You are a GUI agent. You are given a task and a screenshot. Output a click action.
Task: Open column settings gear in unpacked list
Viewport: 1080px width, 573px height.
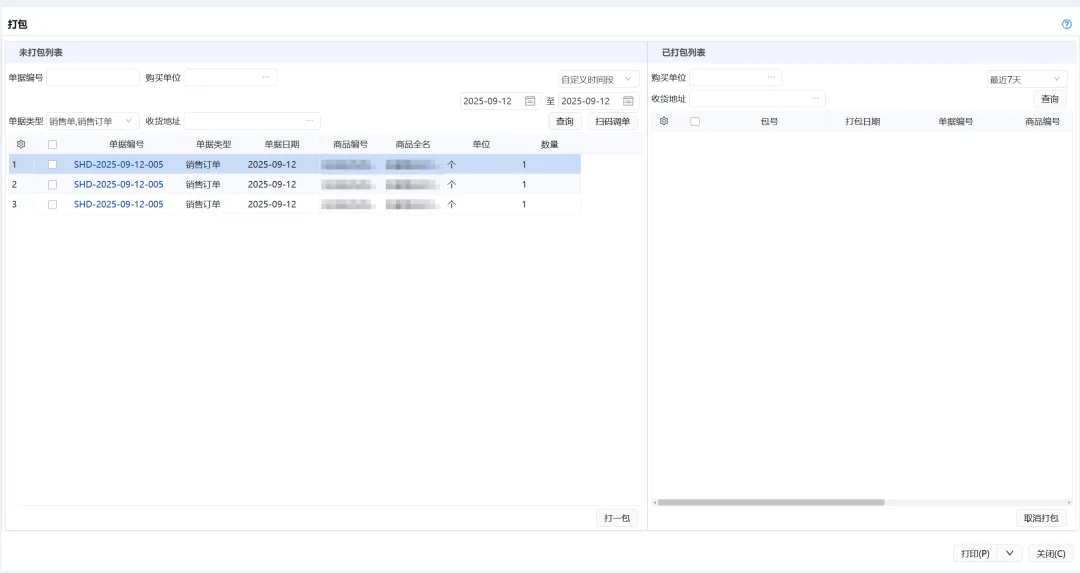click(21, 144)
